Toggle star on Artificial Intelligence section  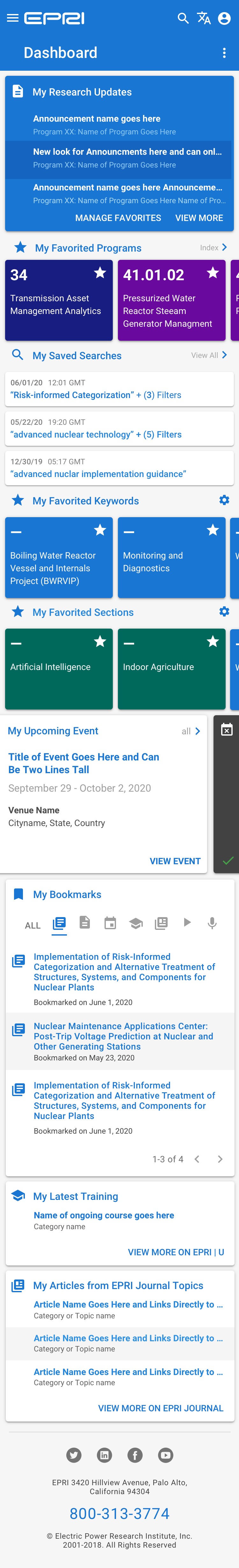point(100,642)
